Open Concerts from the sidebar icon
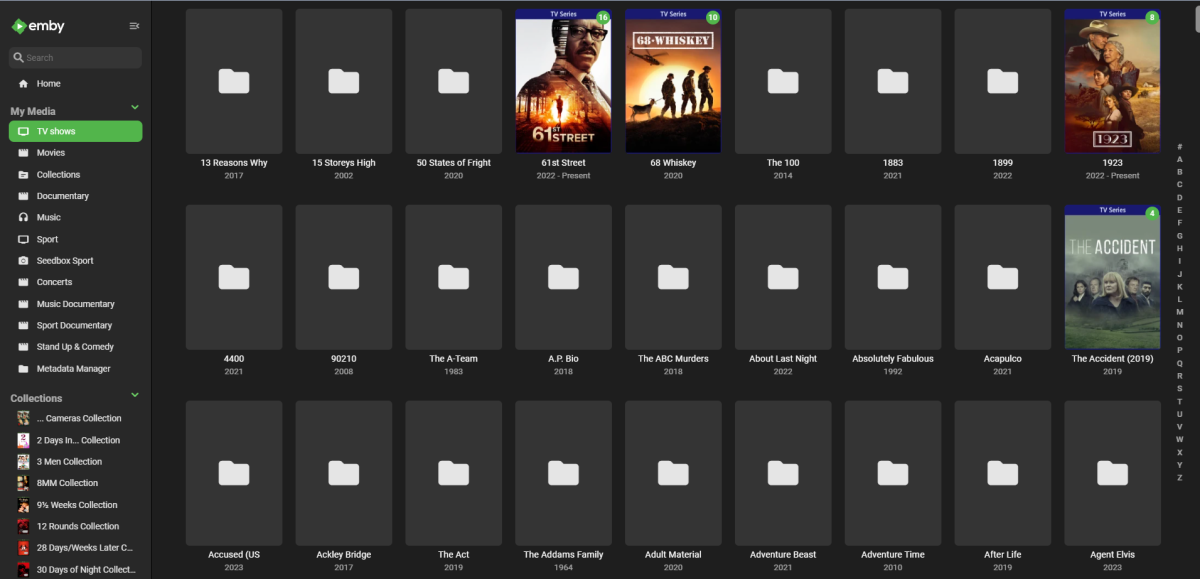 pos(22,282)
